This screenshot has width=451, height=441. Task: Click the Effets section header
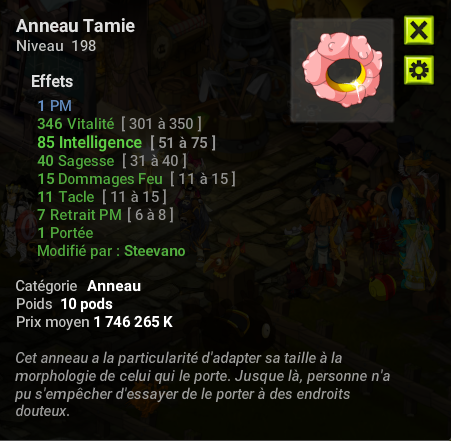tap(52, 81)
